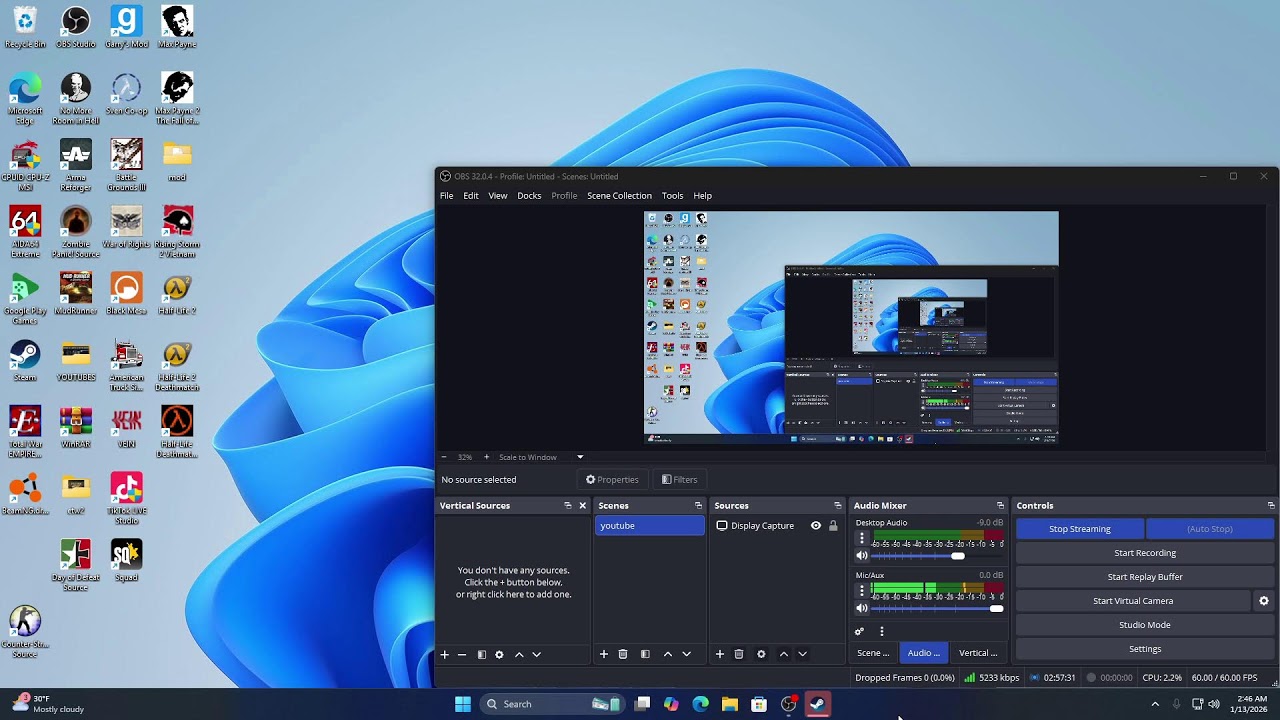1280x720 pixels.
Task: Zoom in preview with plus button
Action: [487, 457]
